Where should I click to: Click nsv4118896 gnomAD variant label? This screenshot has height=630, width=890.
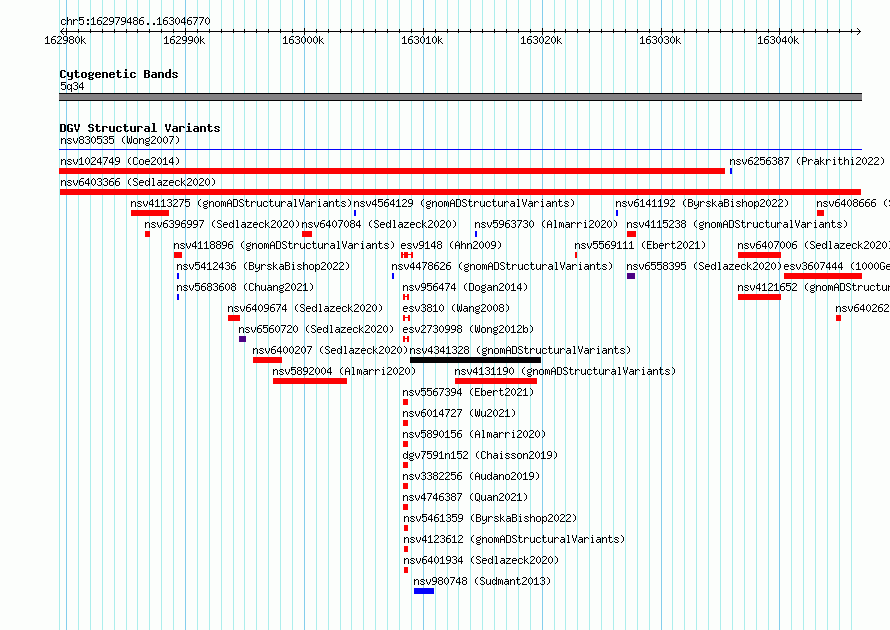point(284,245)
